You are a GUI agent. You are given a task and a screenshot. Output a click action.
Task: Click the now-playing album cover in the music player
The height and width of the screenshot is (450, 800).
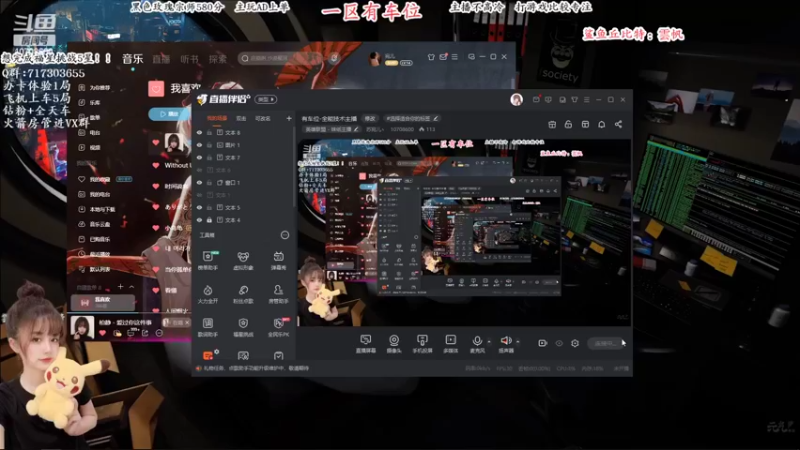point(82,328)
